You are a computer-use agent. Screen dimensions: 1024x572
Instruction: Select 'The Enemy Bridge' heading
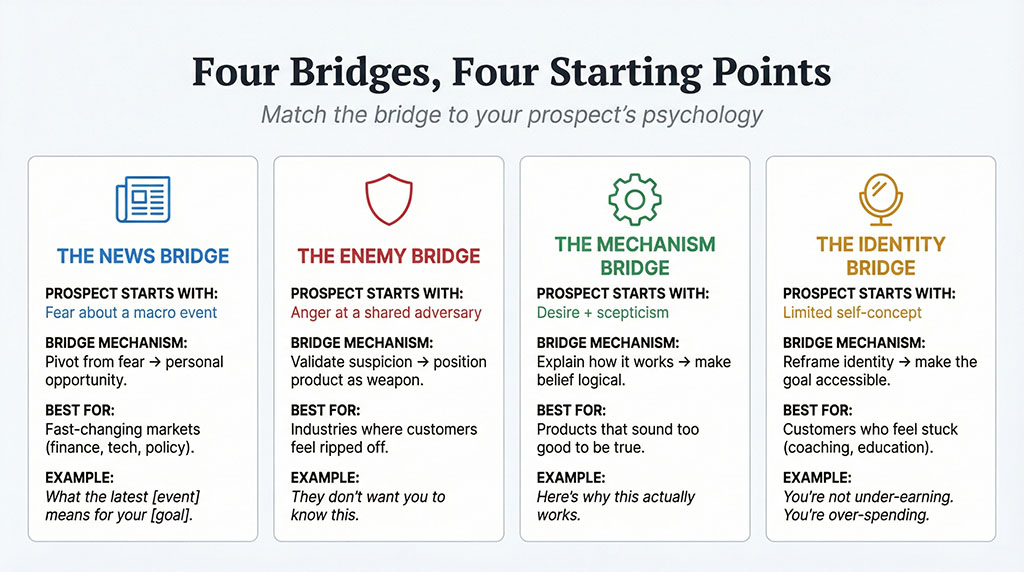click(388, 256)
